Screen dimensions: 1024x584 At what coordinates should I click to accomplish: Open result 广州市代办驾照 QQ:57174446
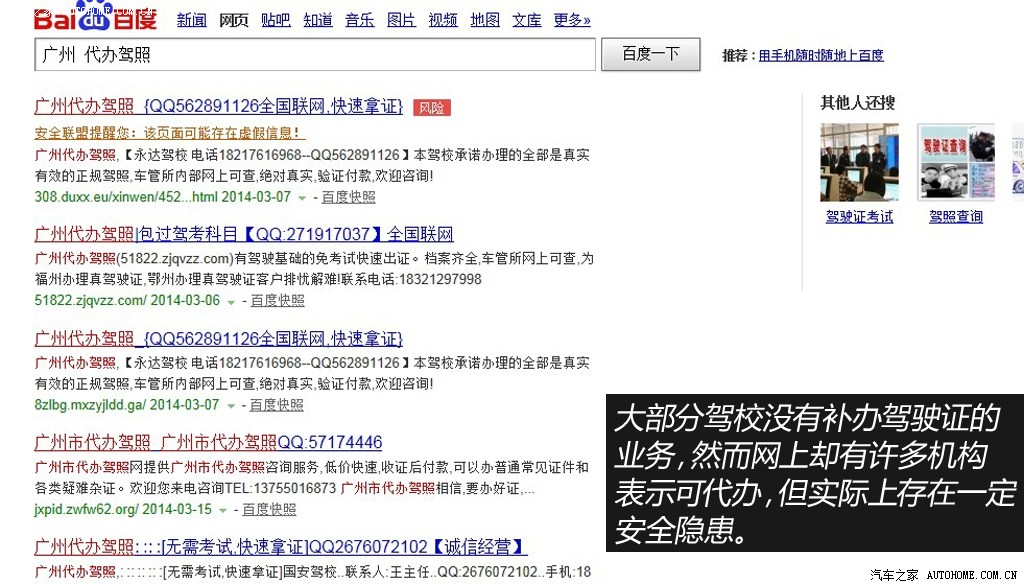tap(208, 442)
